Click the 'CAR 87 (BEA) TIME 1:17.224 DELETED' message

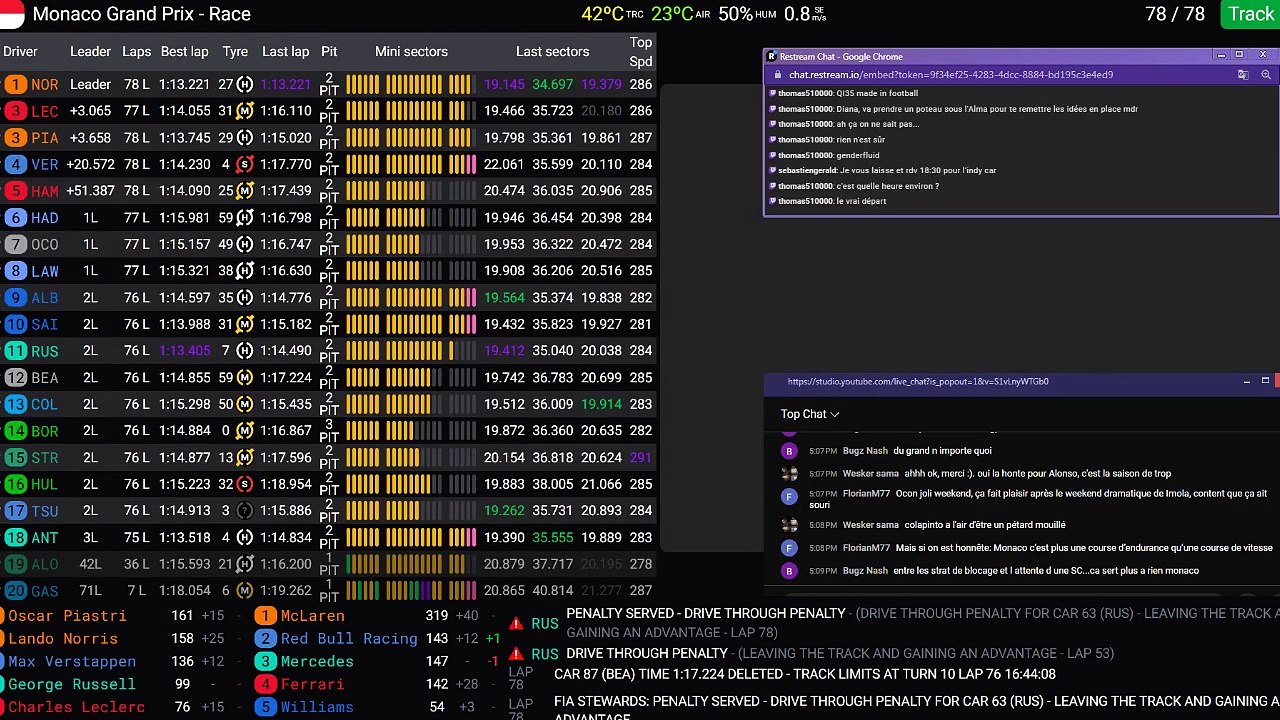[805, 674]
